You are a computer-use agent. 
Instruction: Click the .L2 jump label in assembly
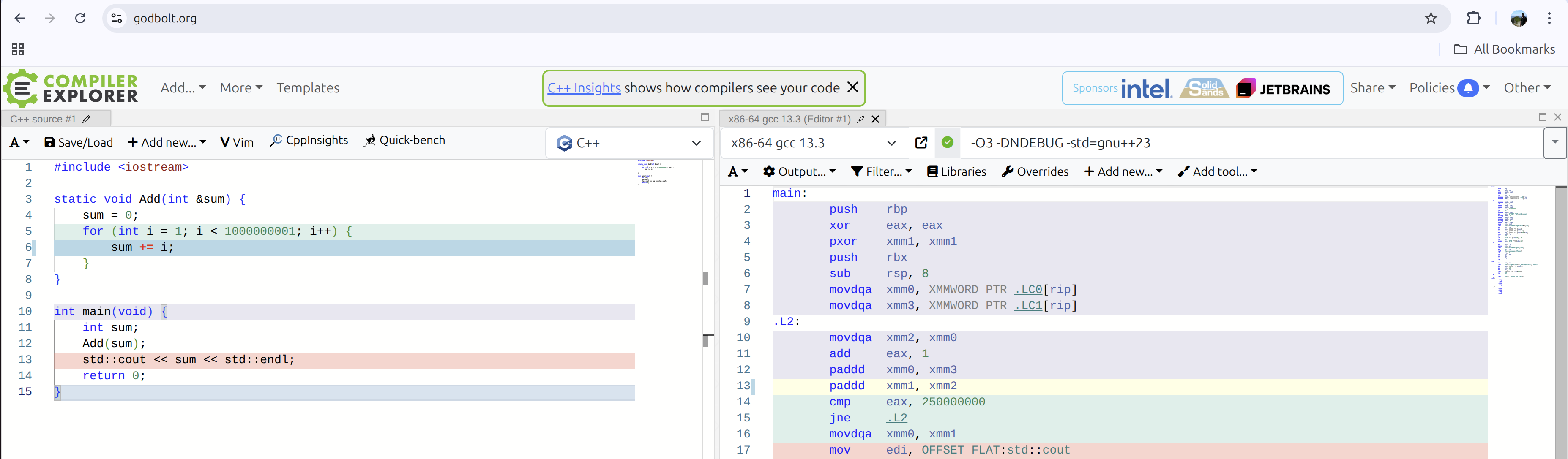[x=896, y=418]
